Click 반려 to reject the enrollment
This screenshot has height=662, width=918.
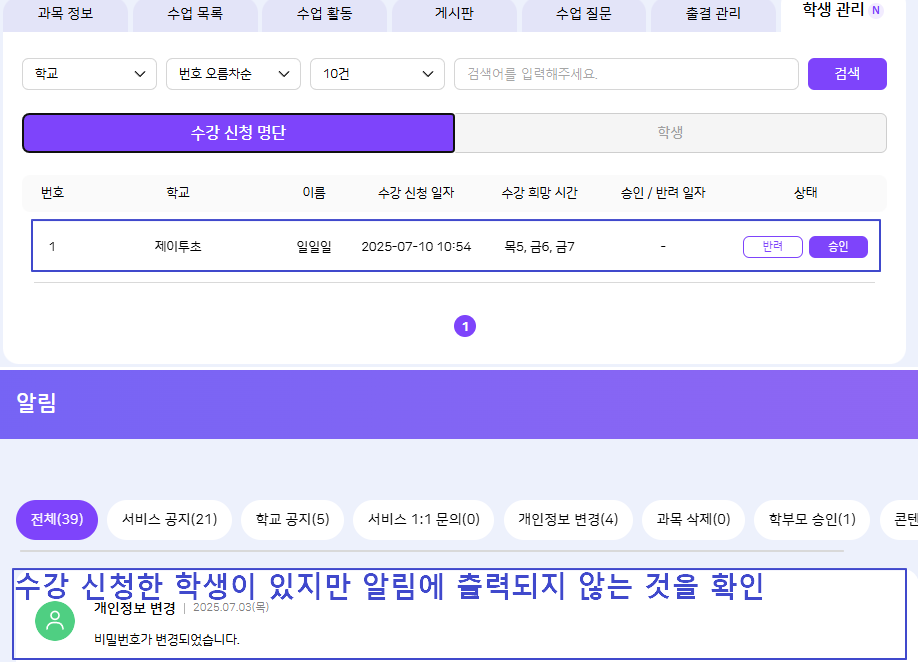[772, 247]
